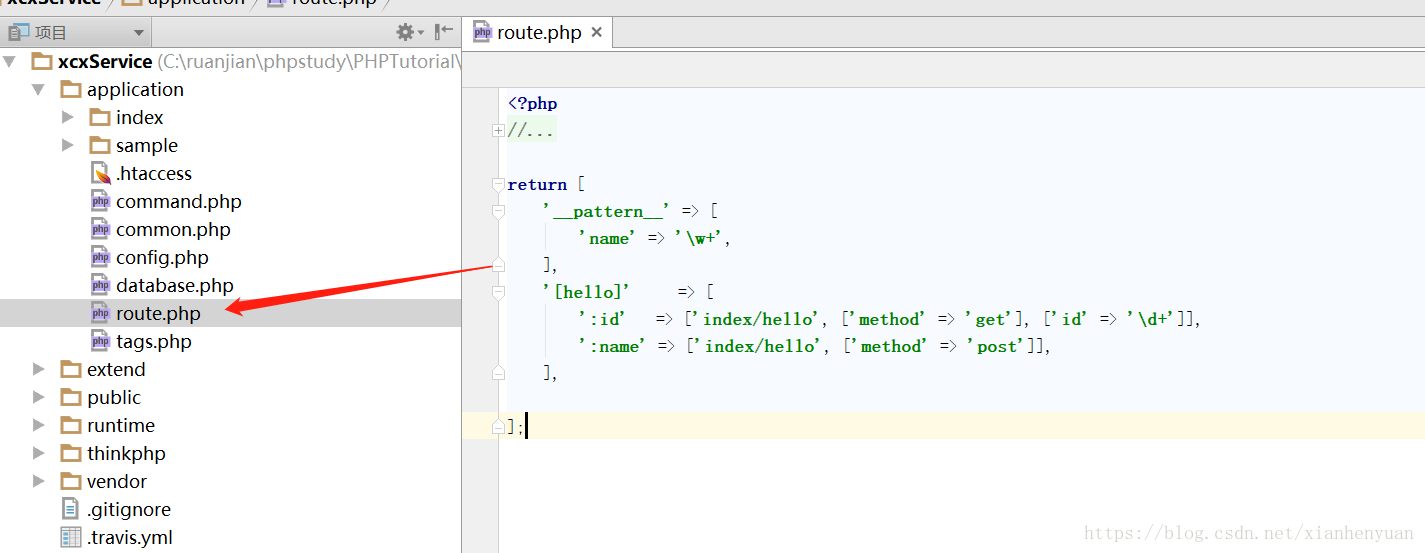Screen dimensions: 1425x553
Task: Click the ':id' route key in code
Action: (602, 319)
